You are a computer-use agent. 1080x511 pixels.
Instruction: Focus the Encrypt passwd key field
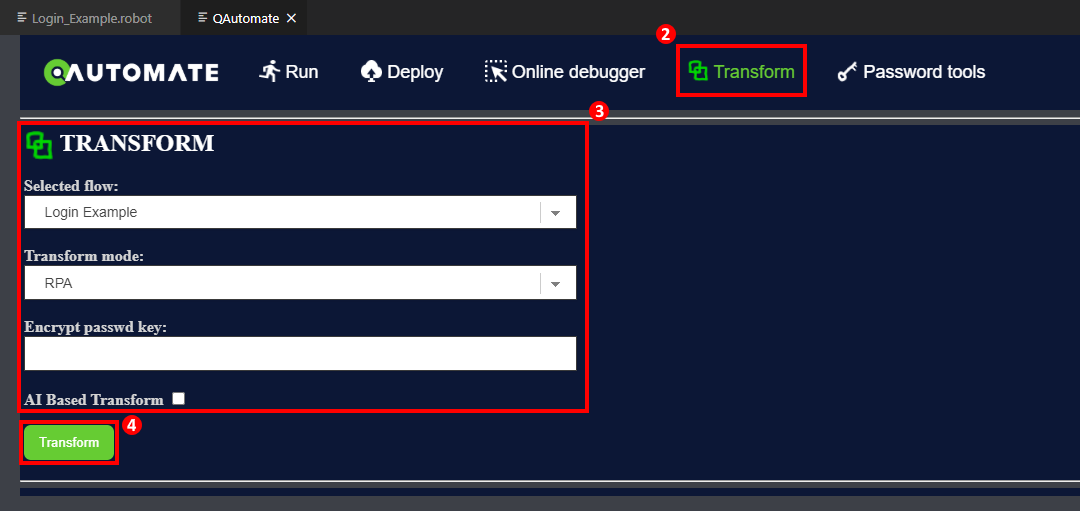tap(300, 353)
